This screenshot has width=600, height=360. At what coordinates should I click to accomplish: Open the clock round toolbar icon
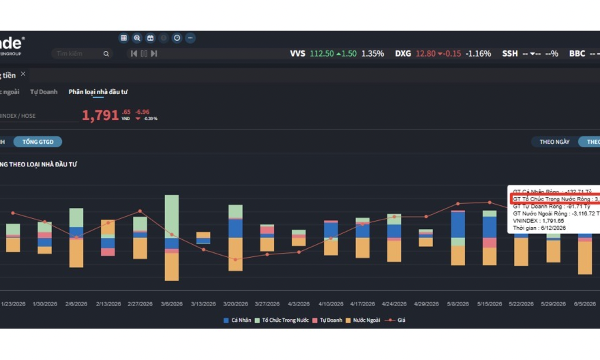coord(177,38)
